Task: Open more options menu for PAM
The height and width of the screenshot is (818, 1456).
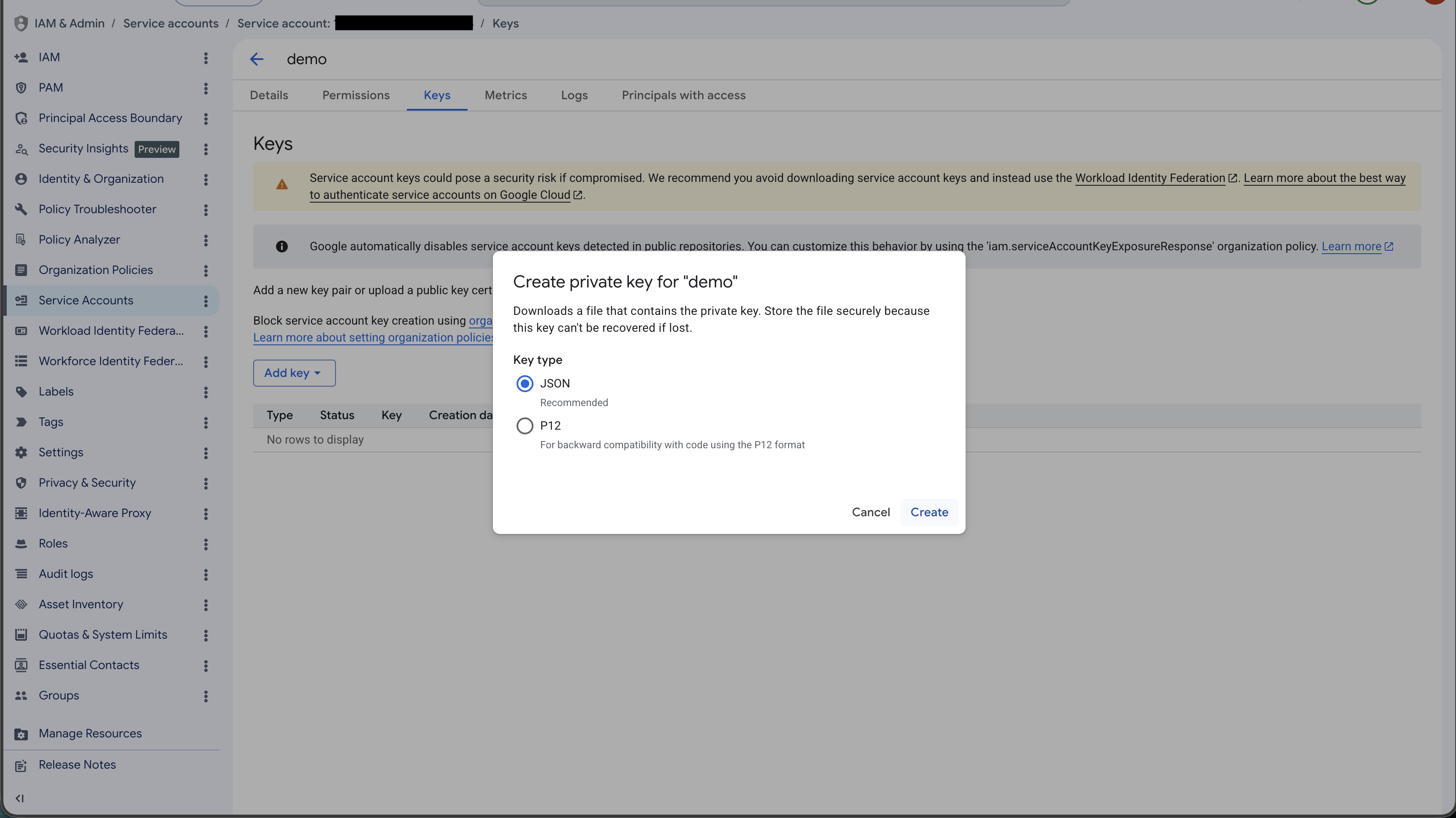Action: click(x=206, y=88)
